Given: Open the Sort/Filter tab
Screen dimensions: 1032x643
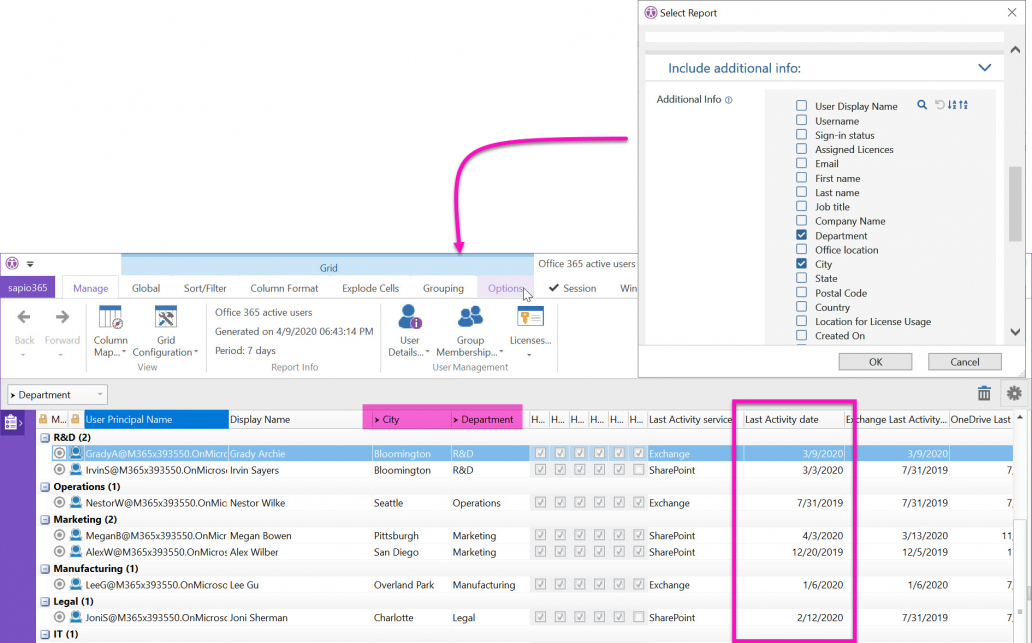Looking at the screenshot, I should (205, 288).
